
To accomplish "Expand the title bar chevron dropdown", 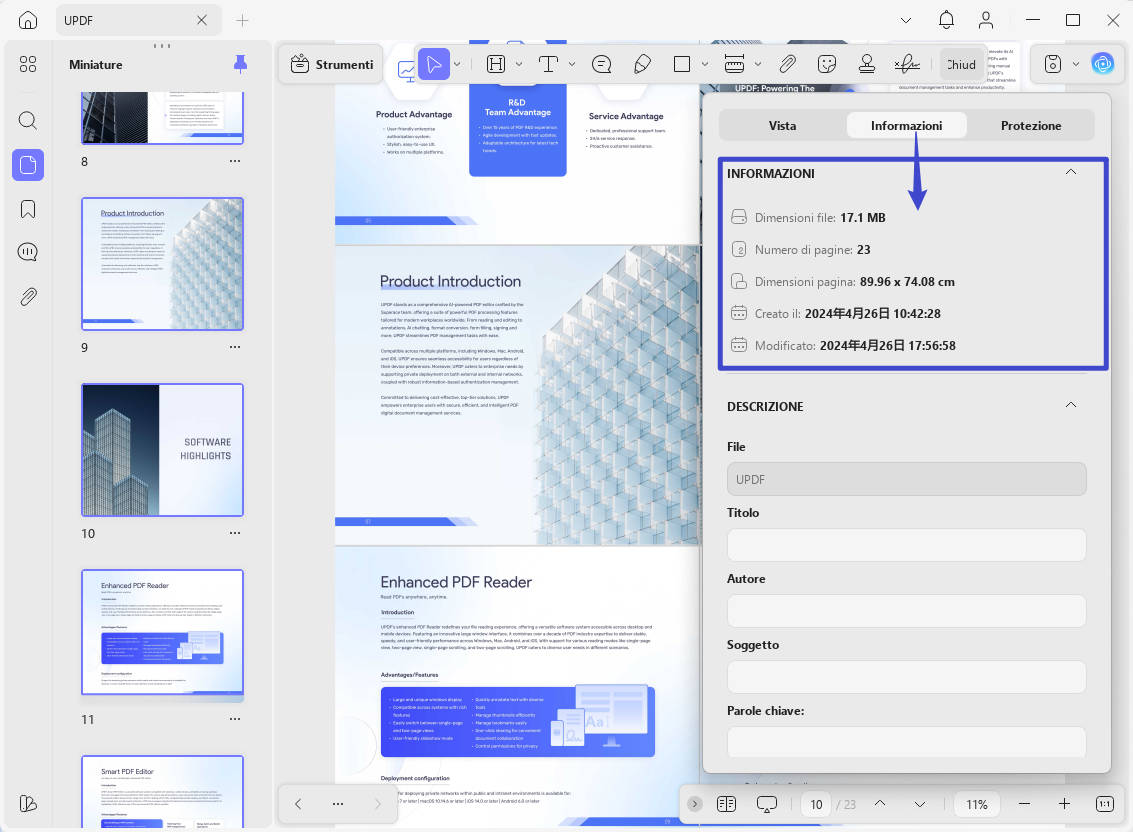I will [905, 20].
